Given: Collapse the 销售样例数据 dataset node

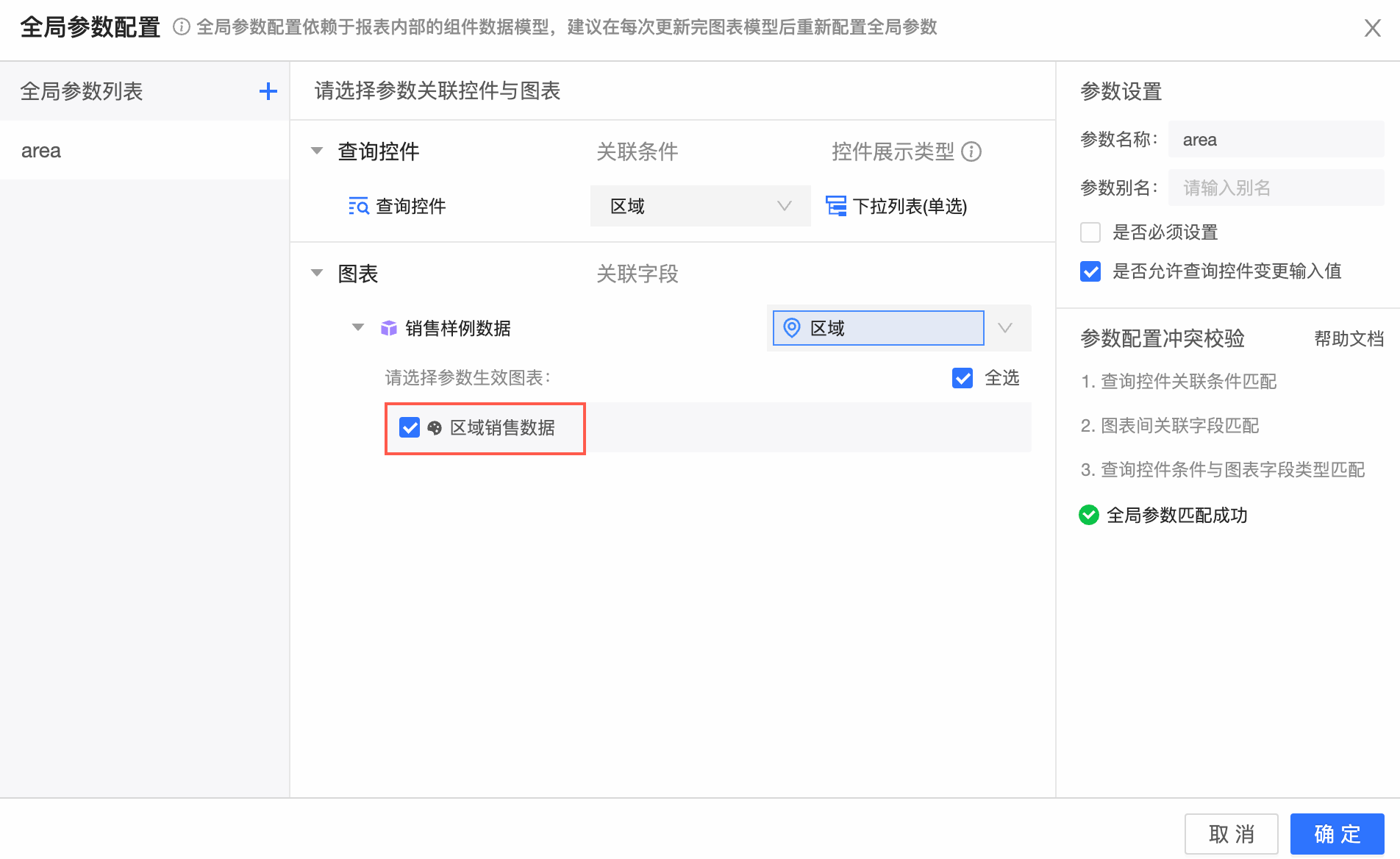Looking at the screenshot, I should [358, 328].
